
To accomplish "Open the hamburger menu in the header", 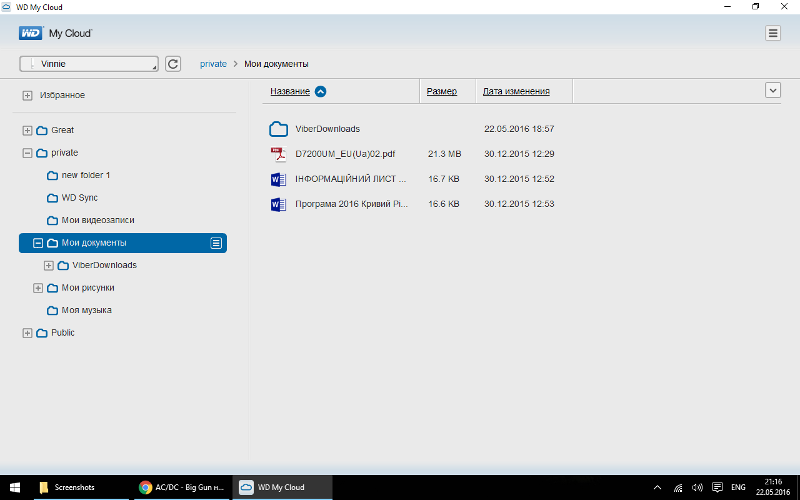I will 772,33.
